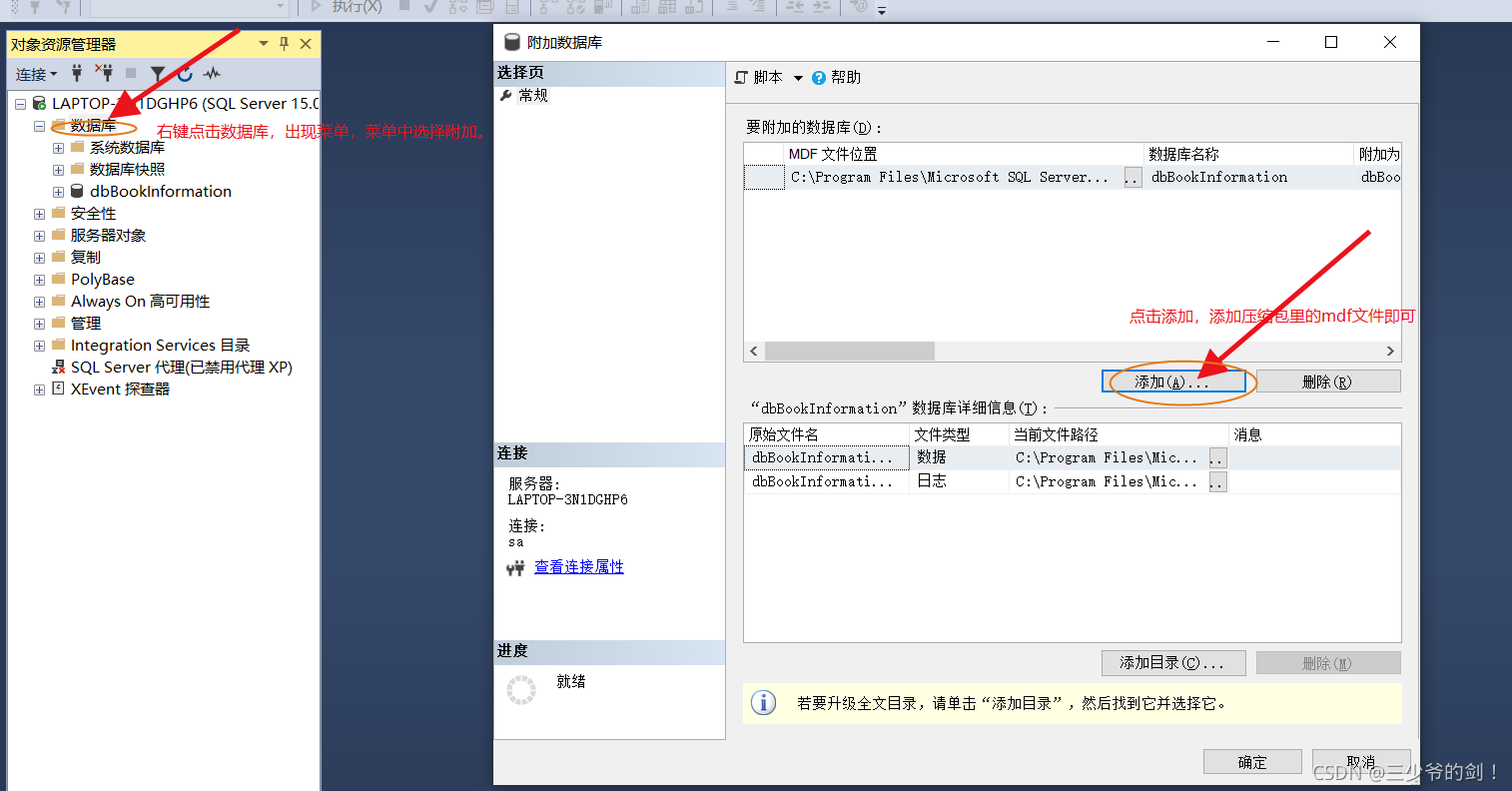Expand the 安全性 folder
This screenshot has width=1512, height=791.
click(x=39, y=214)
